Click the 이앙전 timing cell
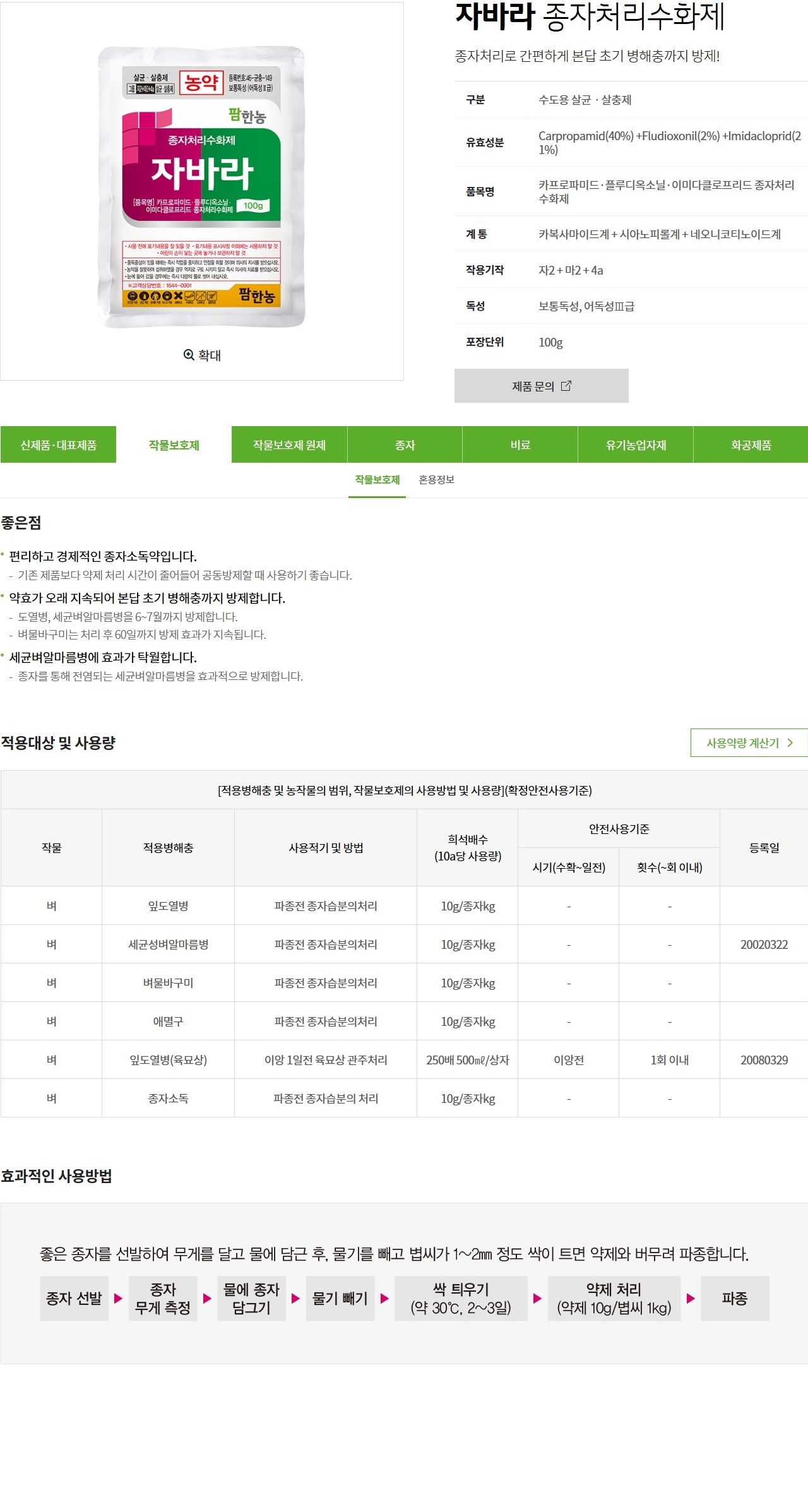This screenshot has height=1512, width=808. click(569, 1060)
